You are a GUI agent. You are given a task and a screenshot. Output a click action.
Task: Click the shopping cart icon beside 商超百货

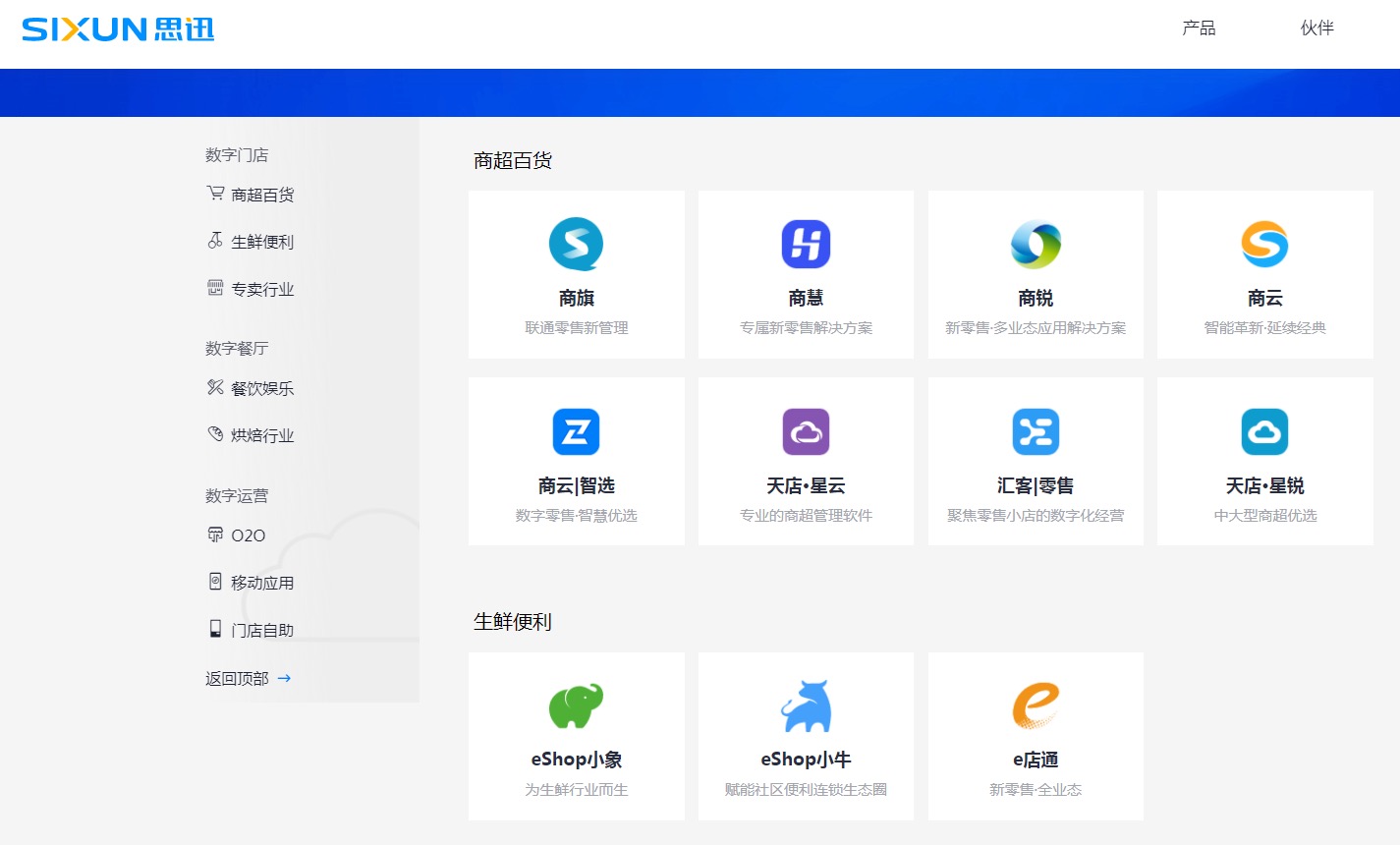(215, 194)
